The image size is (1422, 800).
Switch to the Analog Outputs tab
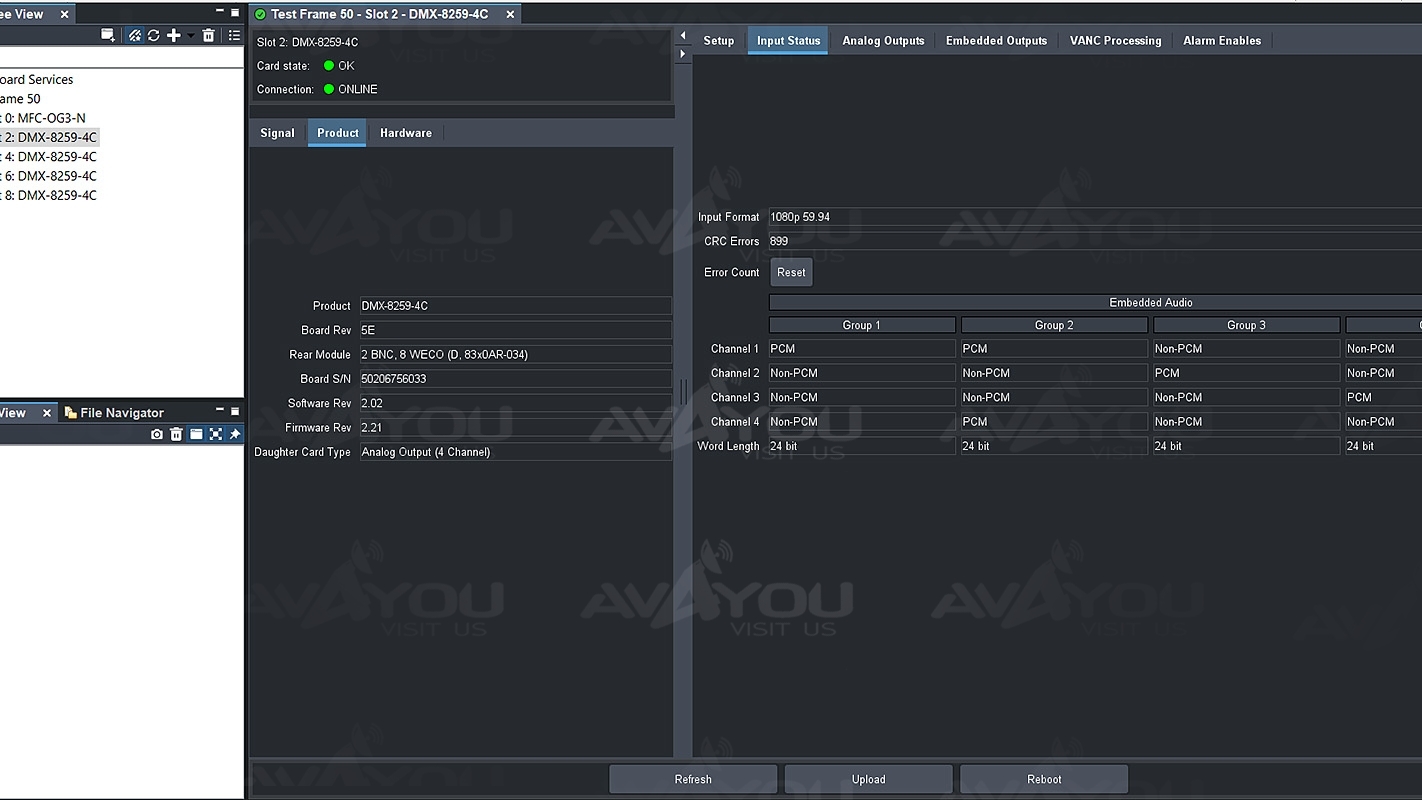(x=883, y=41)
